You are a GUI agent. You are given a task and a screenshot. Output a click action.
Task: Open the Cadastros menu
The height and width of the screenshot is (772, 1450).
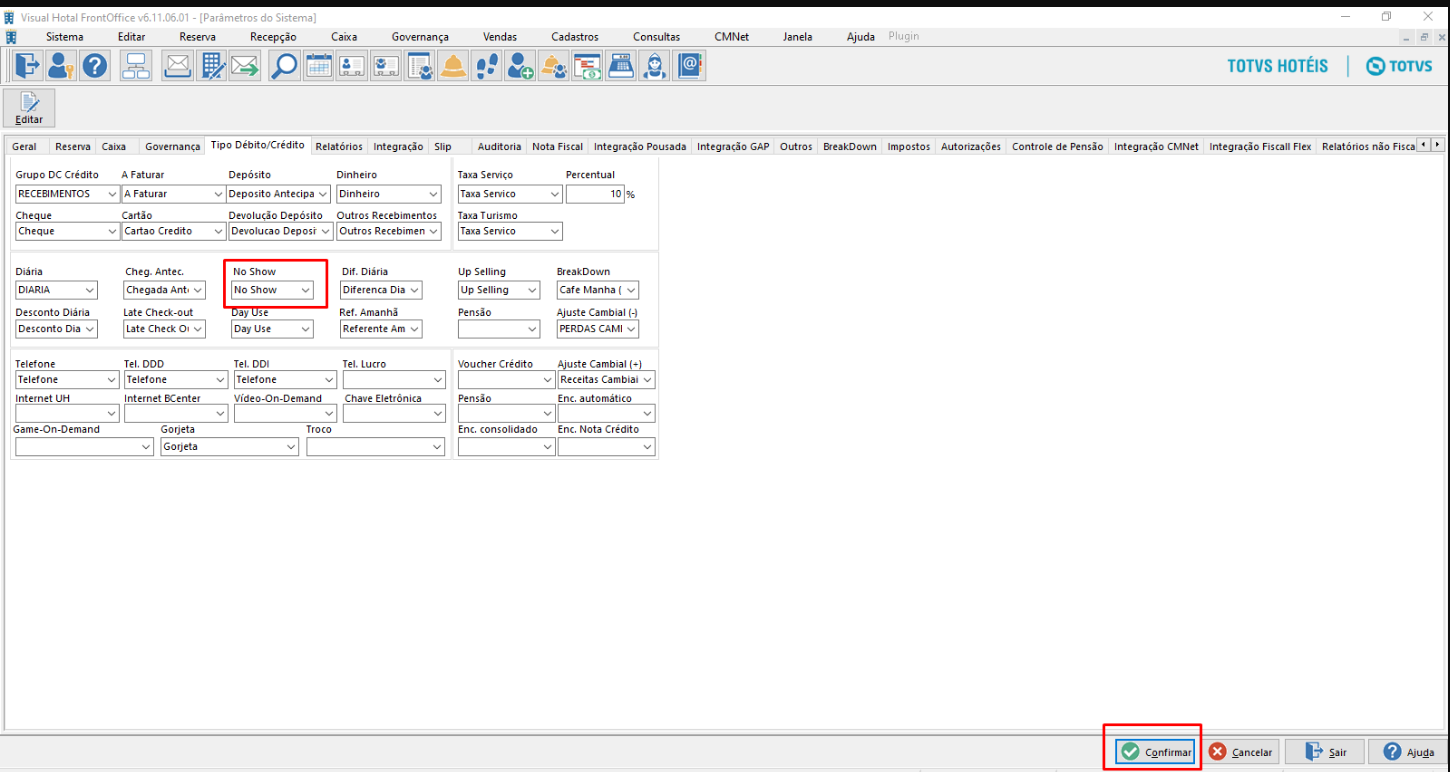click(575, 36)
